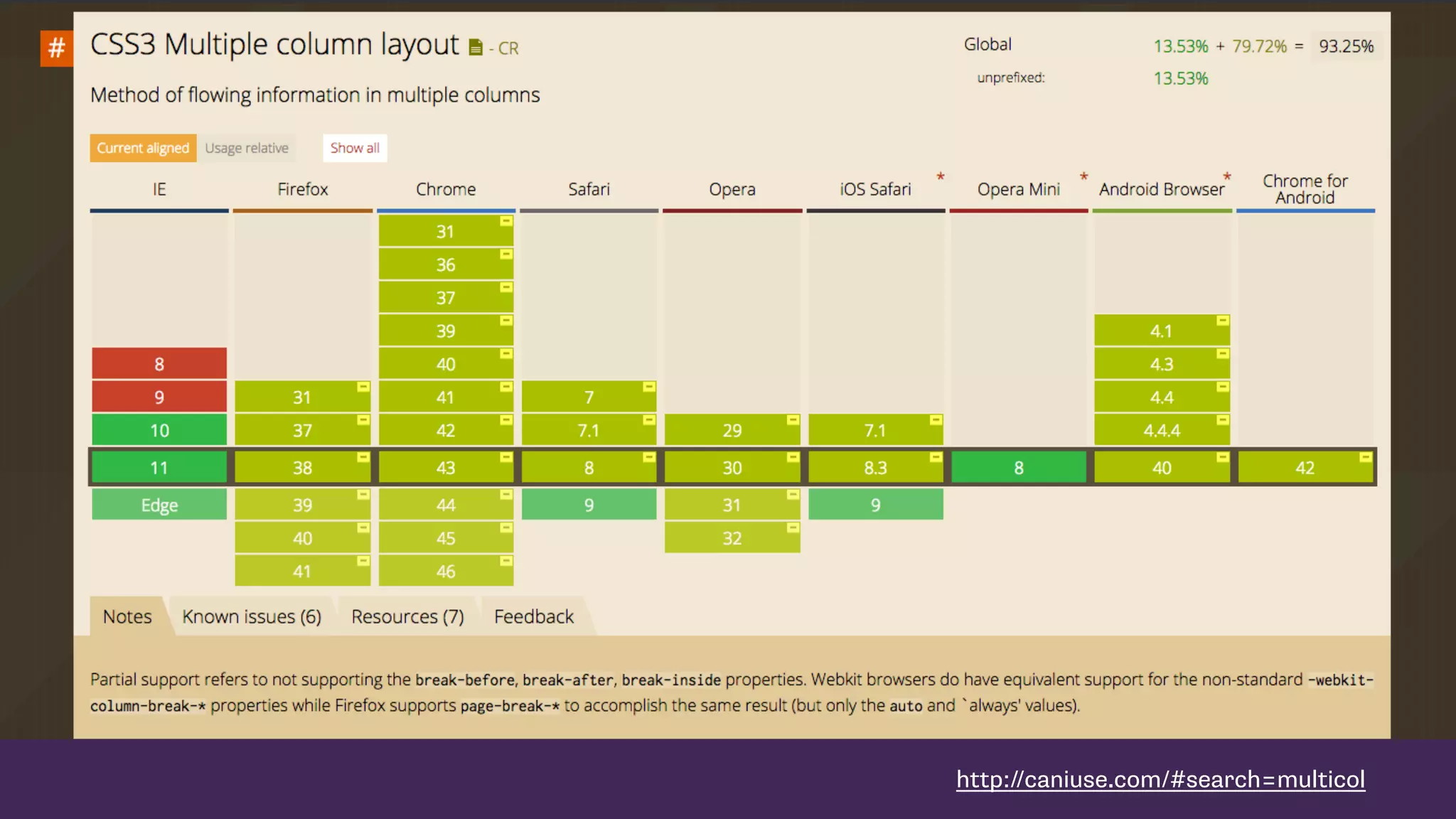Select the Chrome 46 cell
This screenshot has height=819, width=1456.
pos(446,571)
